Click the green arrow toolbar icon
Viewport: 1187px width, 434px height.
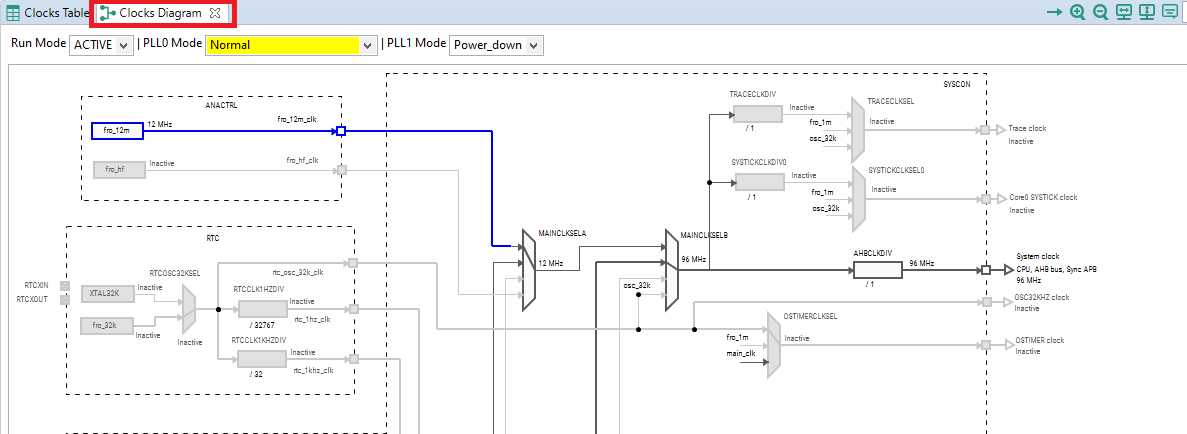(x=1054, y=13)
